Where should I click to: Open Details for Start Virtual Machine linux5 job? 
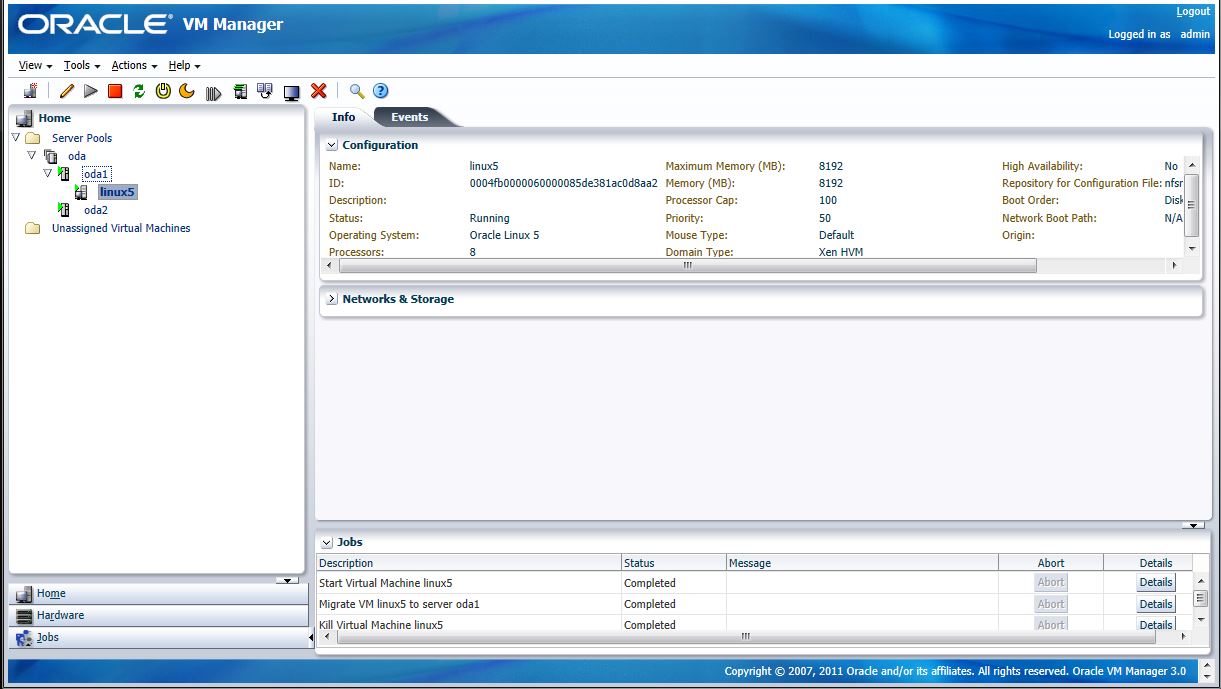click(x=1155, y=583)
